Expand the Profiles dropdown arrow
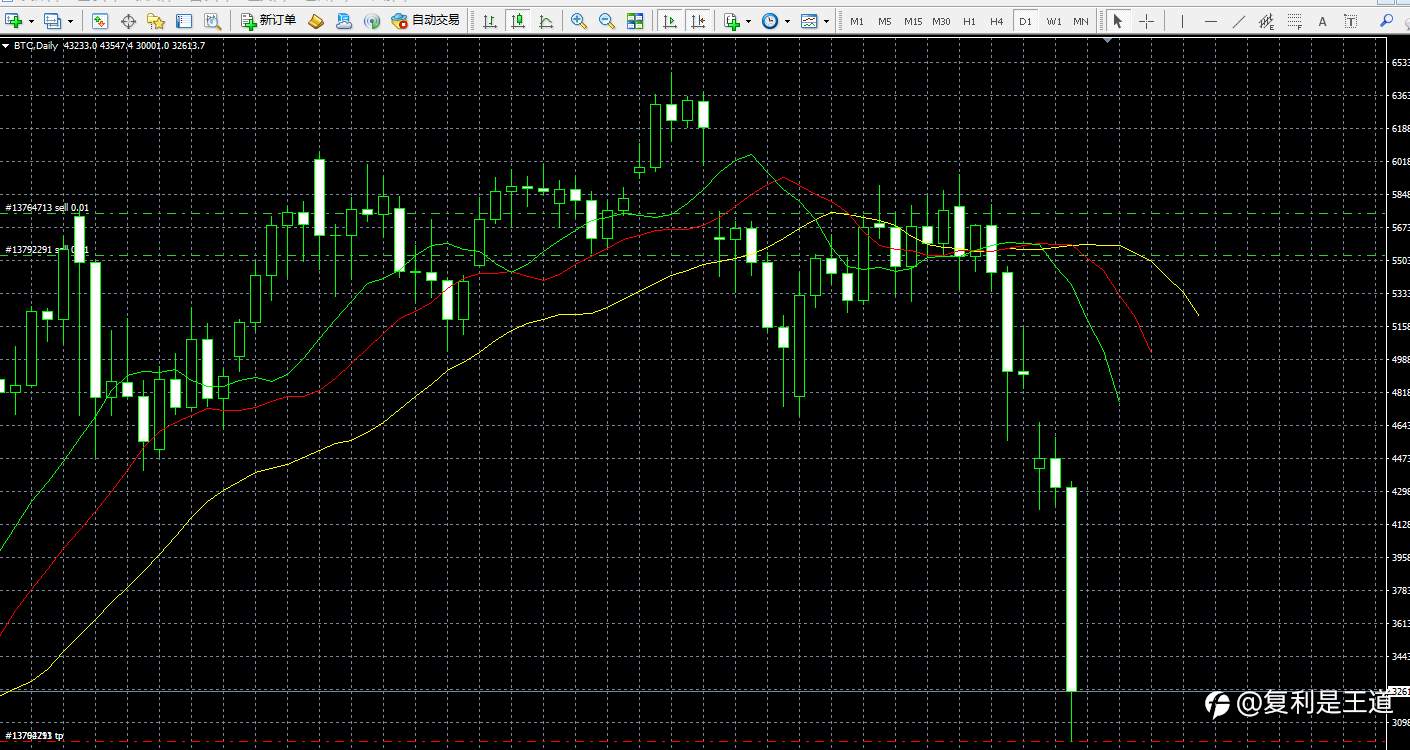1410x750 pixels. pyautogui.click(x=69, y=21)
